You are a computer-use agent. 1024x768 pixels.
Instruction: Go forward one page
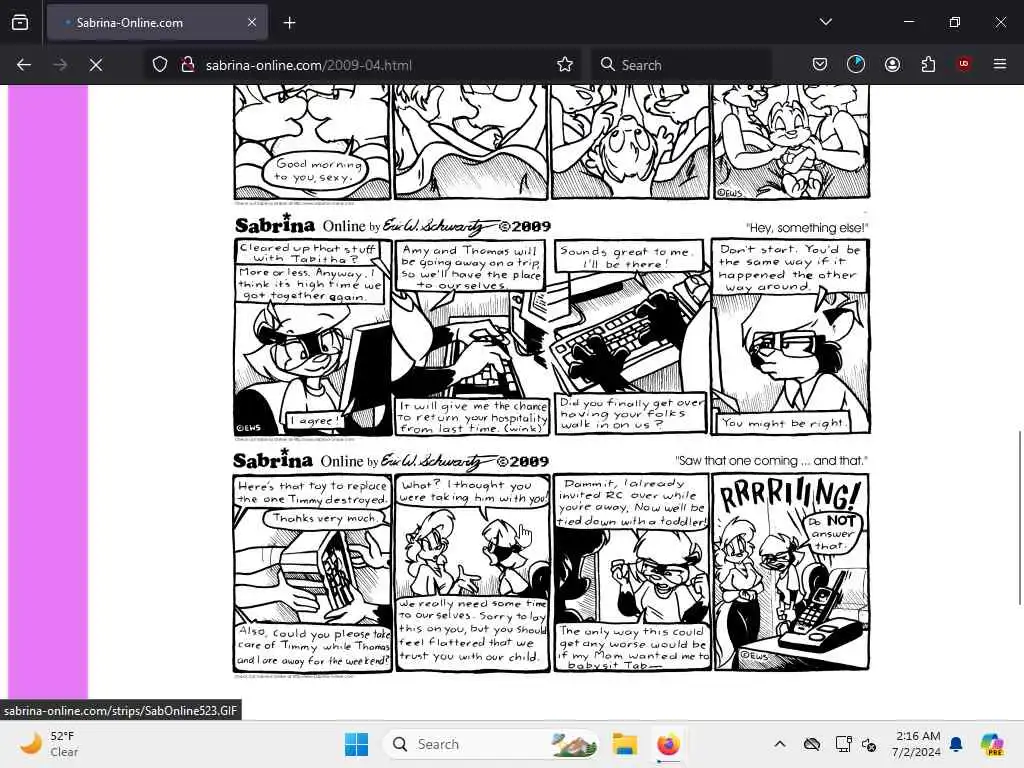click(60, 65)
